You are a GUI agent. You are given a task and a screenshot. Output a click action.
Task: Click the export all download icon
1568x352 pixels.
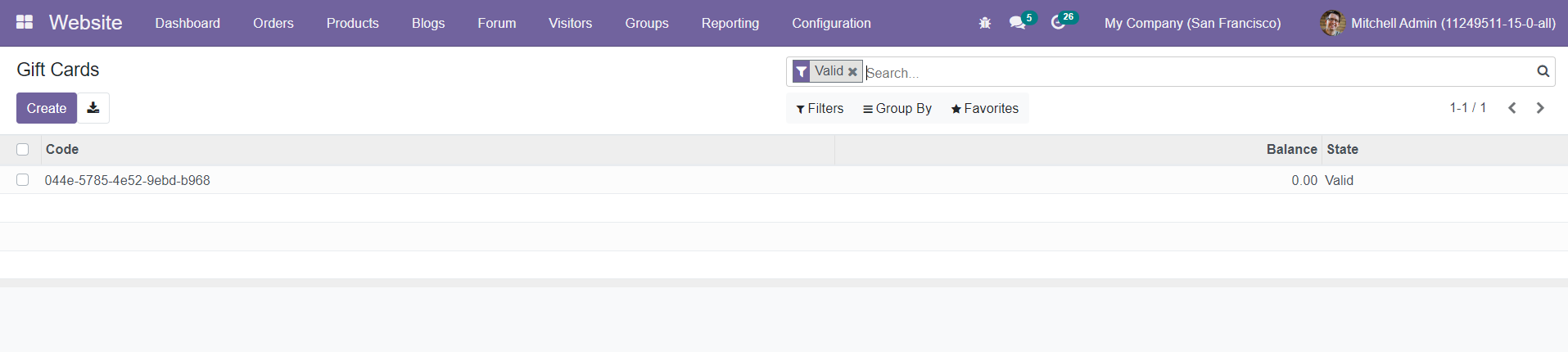93,108
